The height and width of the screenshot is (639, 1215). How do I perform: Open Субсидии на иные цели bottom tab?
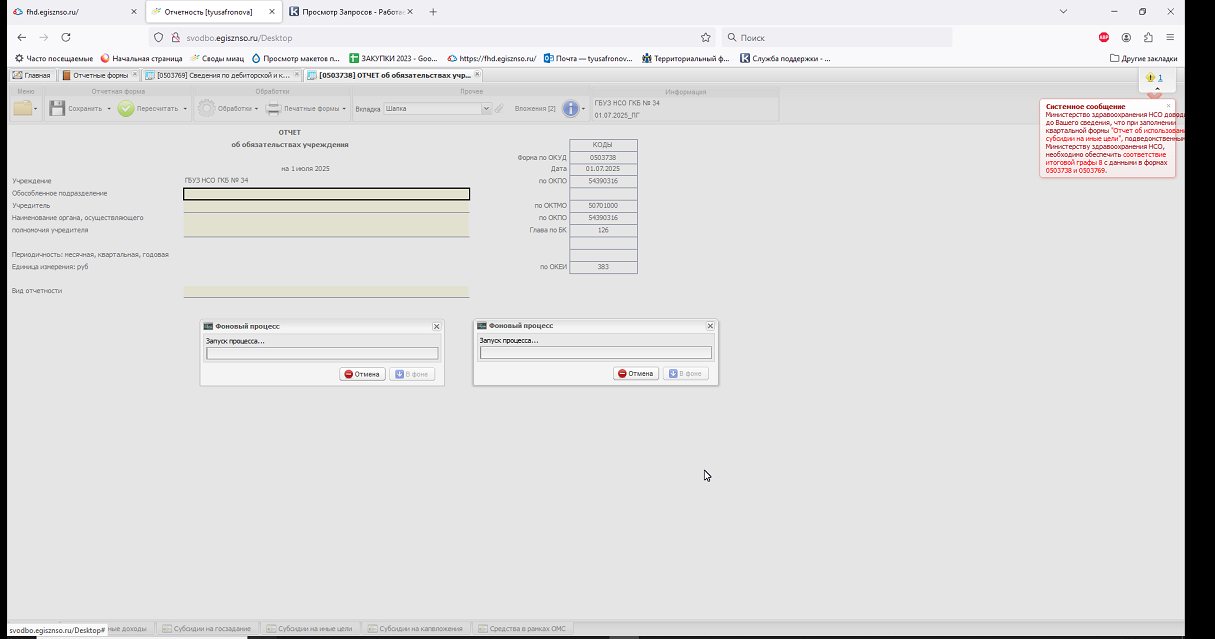coord(310,628)
